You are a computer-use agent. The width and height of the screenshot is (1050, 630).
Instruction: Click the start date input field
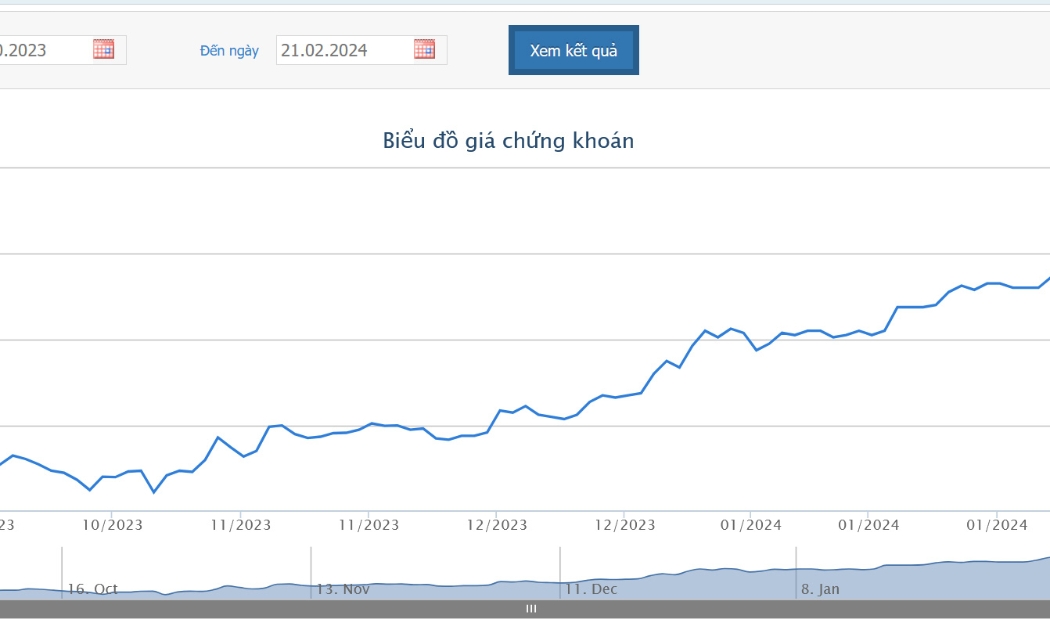62,50
